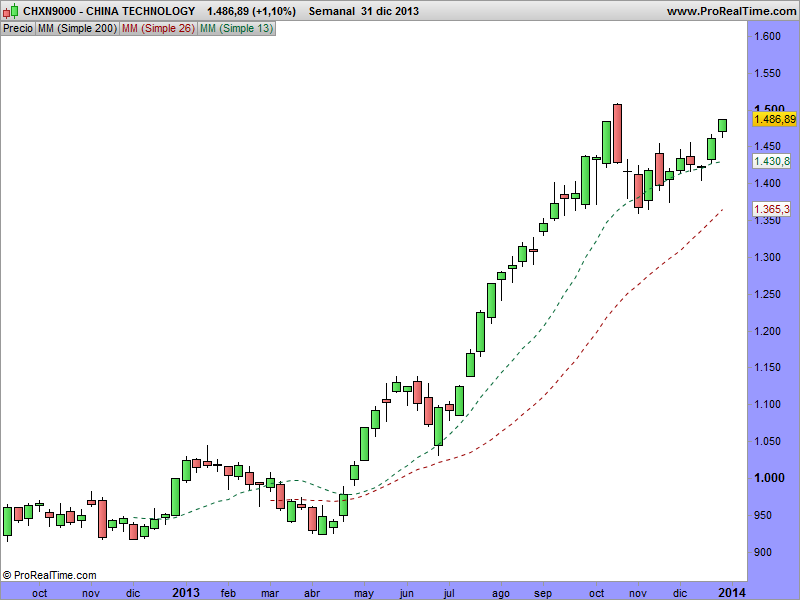
Task: Click the 1.000 level on price axis
Action: (x=768, y=478)
